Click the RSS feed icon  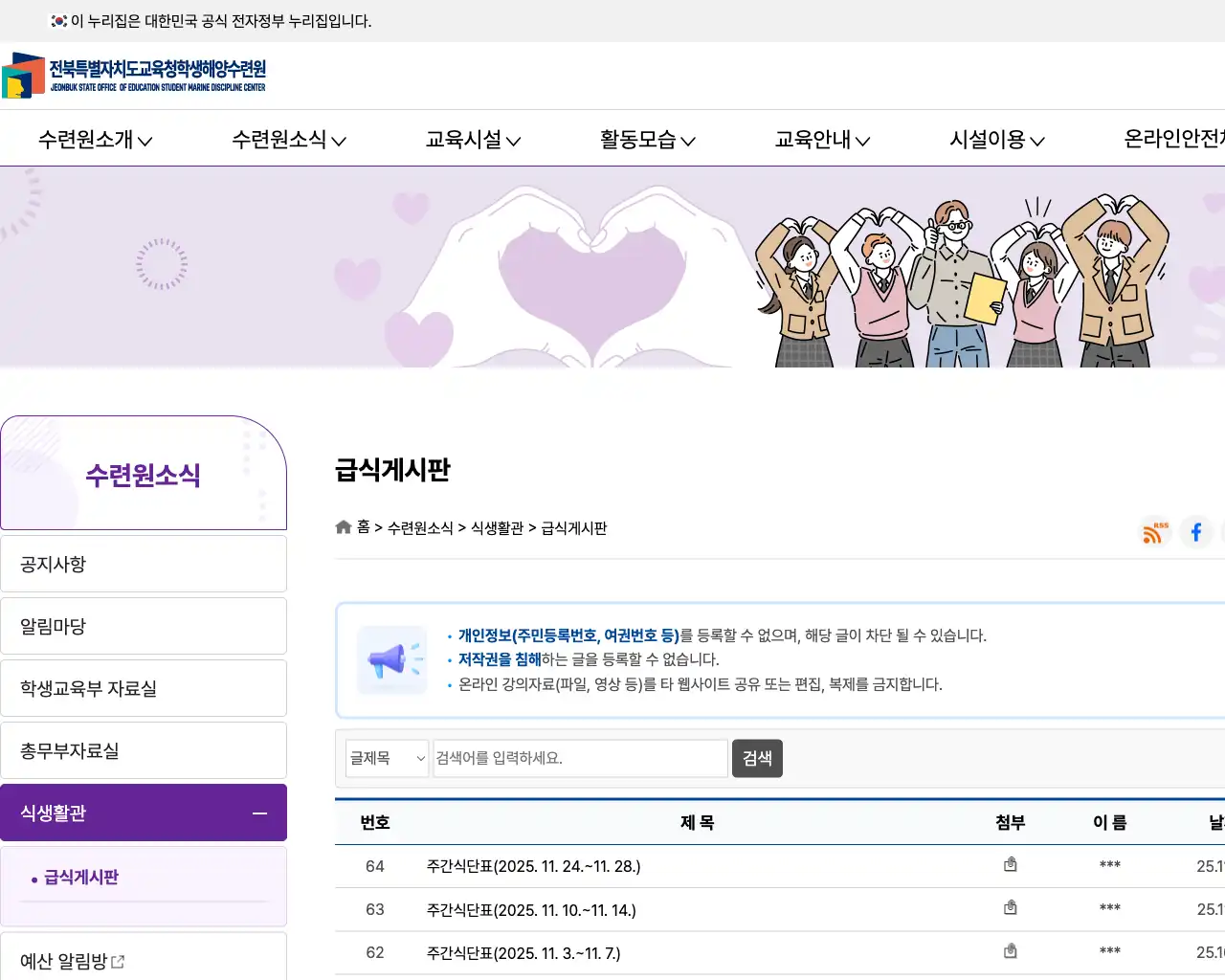pyautogui.click(x=1153, y=532)
